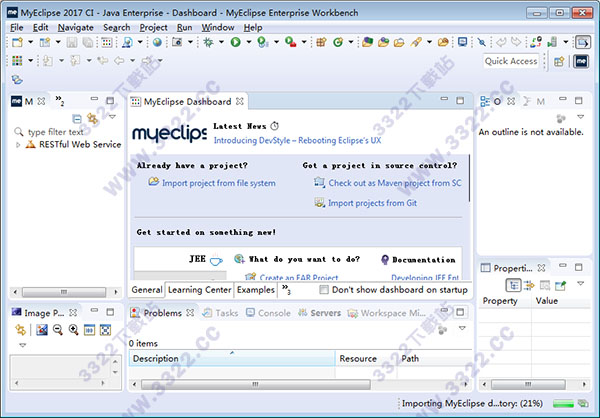Switch to the Console tab

click(269, 313)
